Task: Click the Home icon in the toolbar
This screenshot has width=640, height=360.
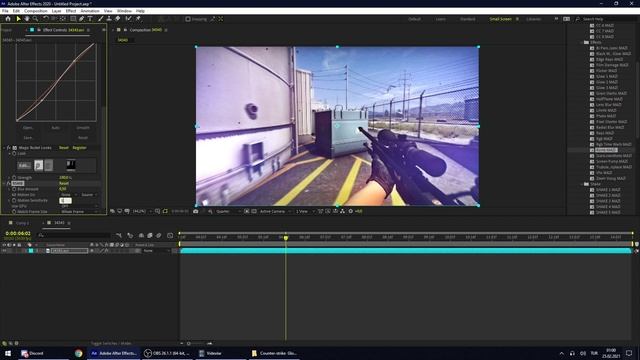Action: pos(8,19)
